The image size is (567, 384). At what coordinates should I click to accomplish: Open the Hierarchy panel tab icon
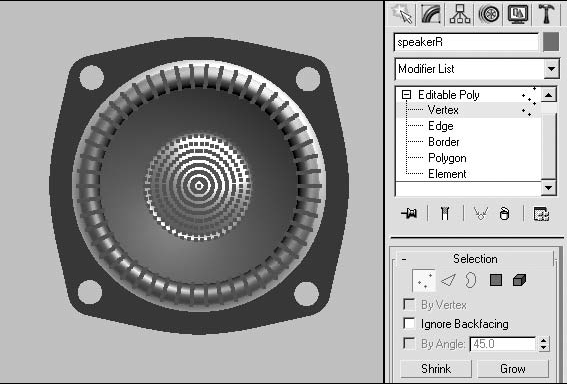click(x=460, y=14)
